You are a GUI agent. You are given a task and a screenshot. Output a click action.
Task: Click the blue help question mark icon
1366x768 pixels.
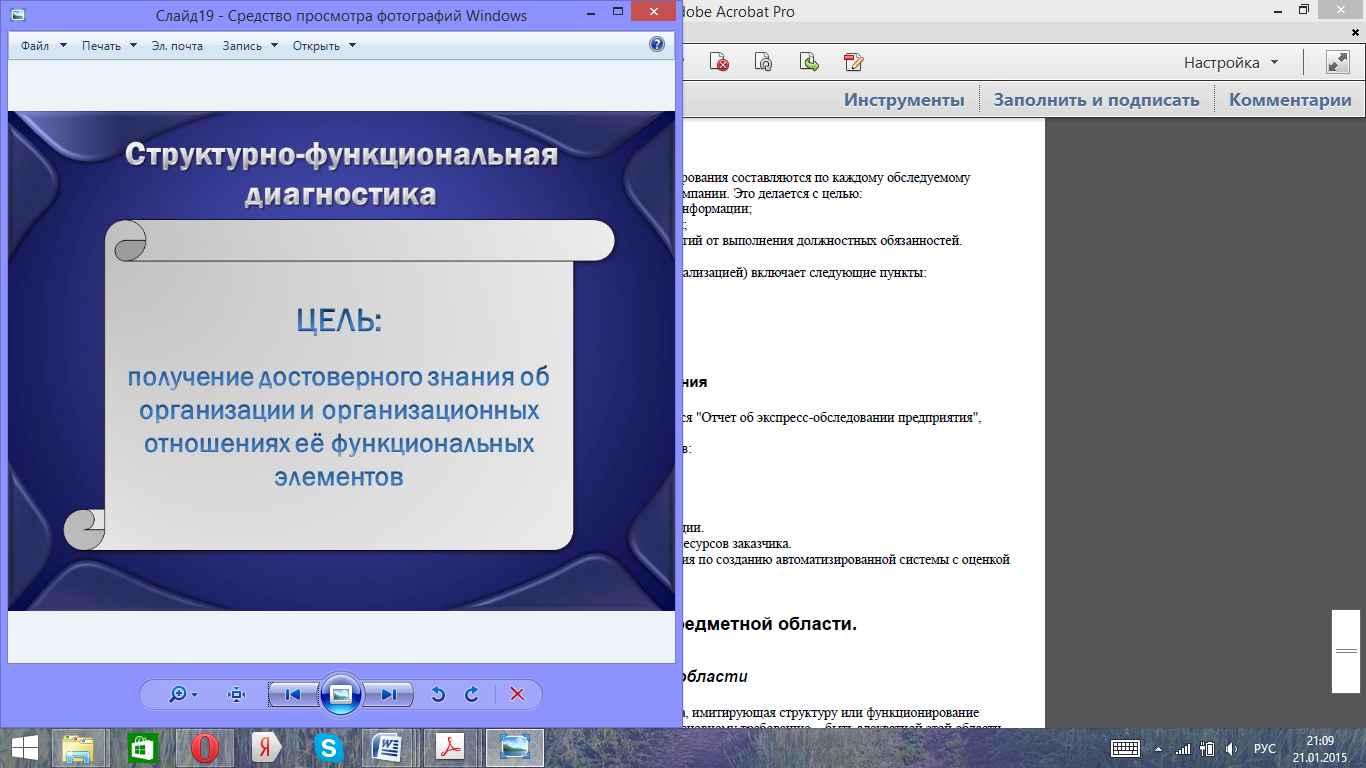pyautogui.click(x=657, y=44)
